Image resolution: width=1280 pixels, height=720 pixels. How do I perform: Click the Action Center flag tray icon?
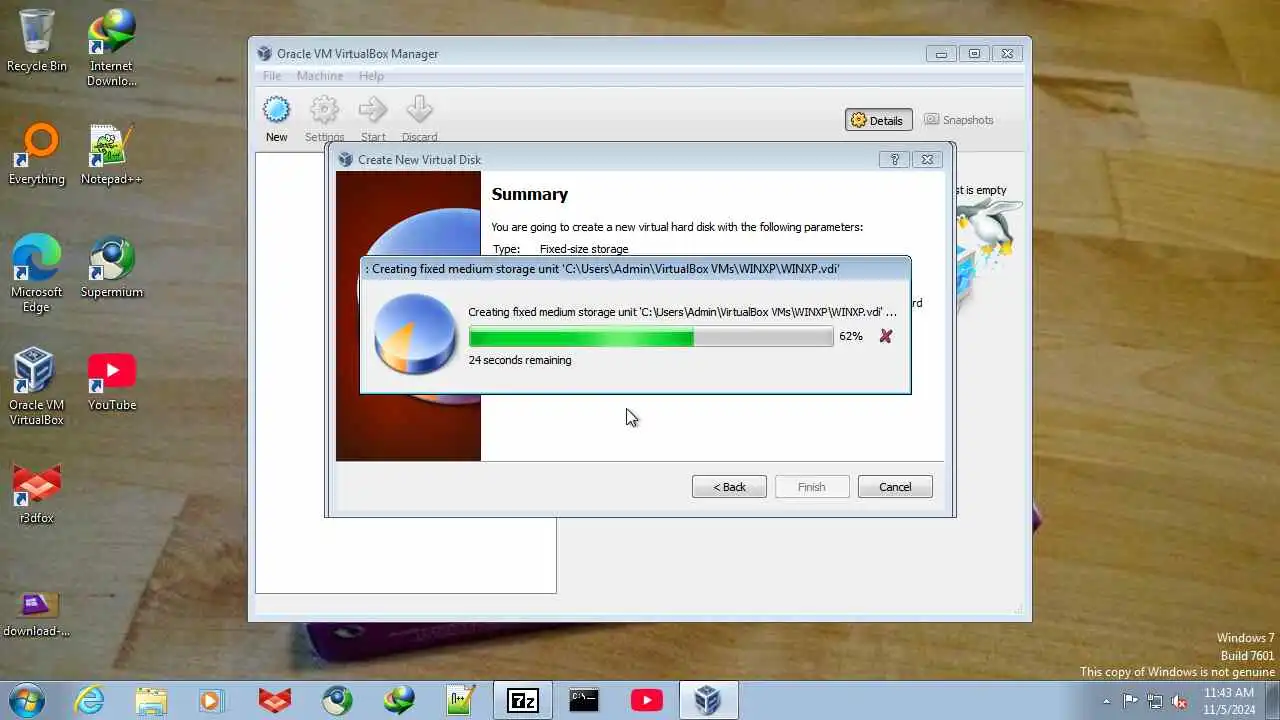click(x=1130, y=701)
